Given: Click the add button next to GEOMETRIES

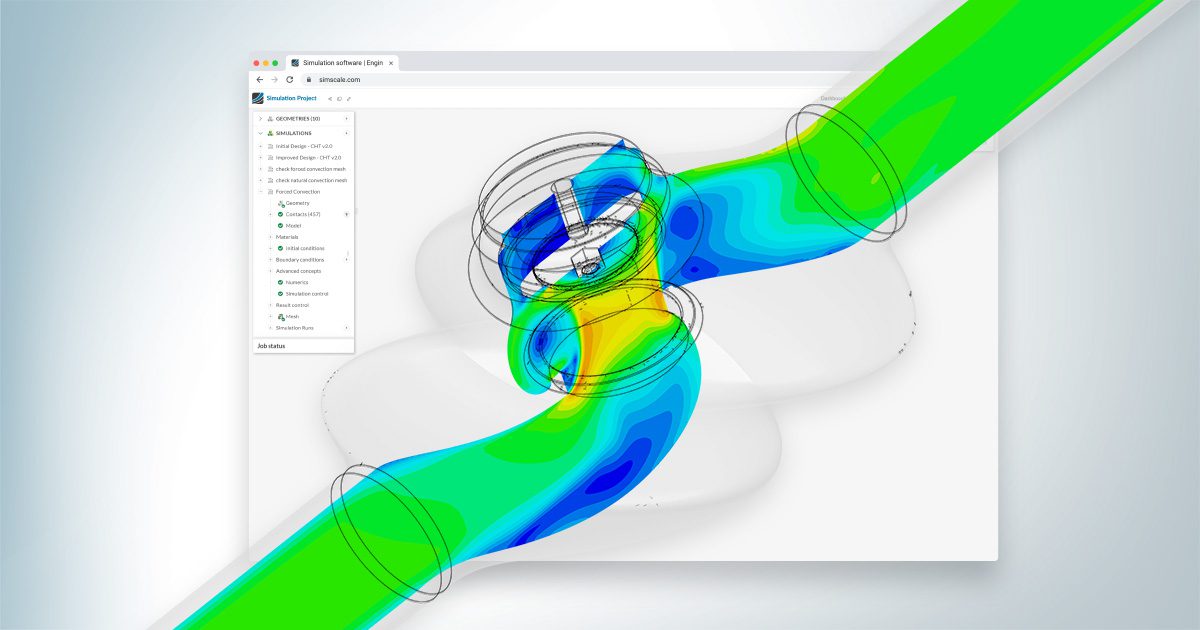Looking at the screenshot, I should pos(347,118).
